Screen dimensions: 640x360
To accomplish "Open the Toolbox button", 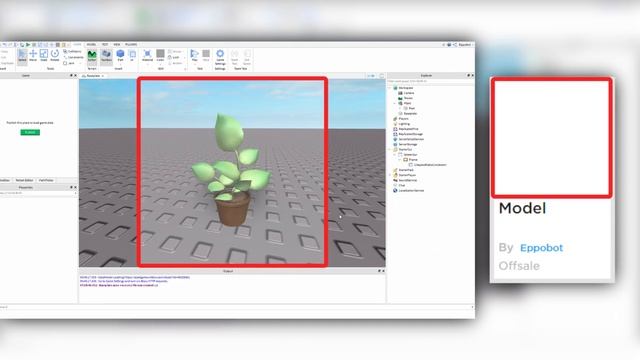I will (x=106, y=56).
